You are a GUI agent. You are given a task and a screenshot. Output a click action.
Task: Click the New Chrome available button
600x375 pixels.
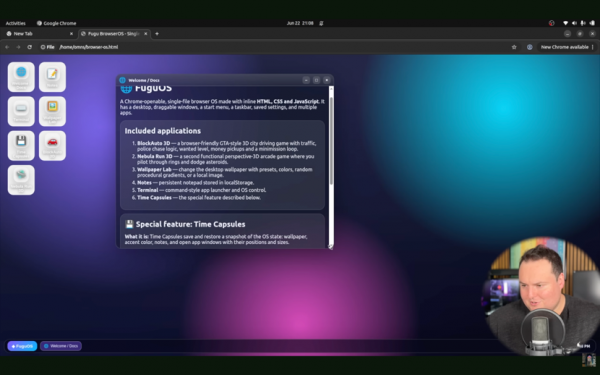pos(564,47)
